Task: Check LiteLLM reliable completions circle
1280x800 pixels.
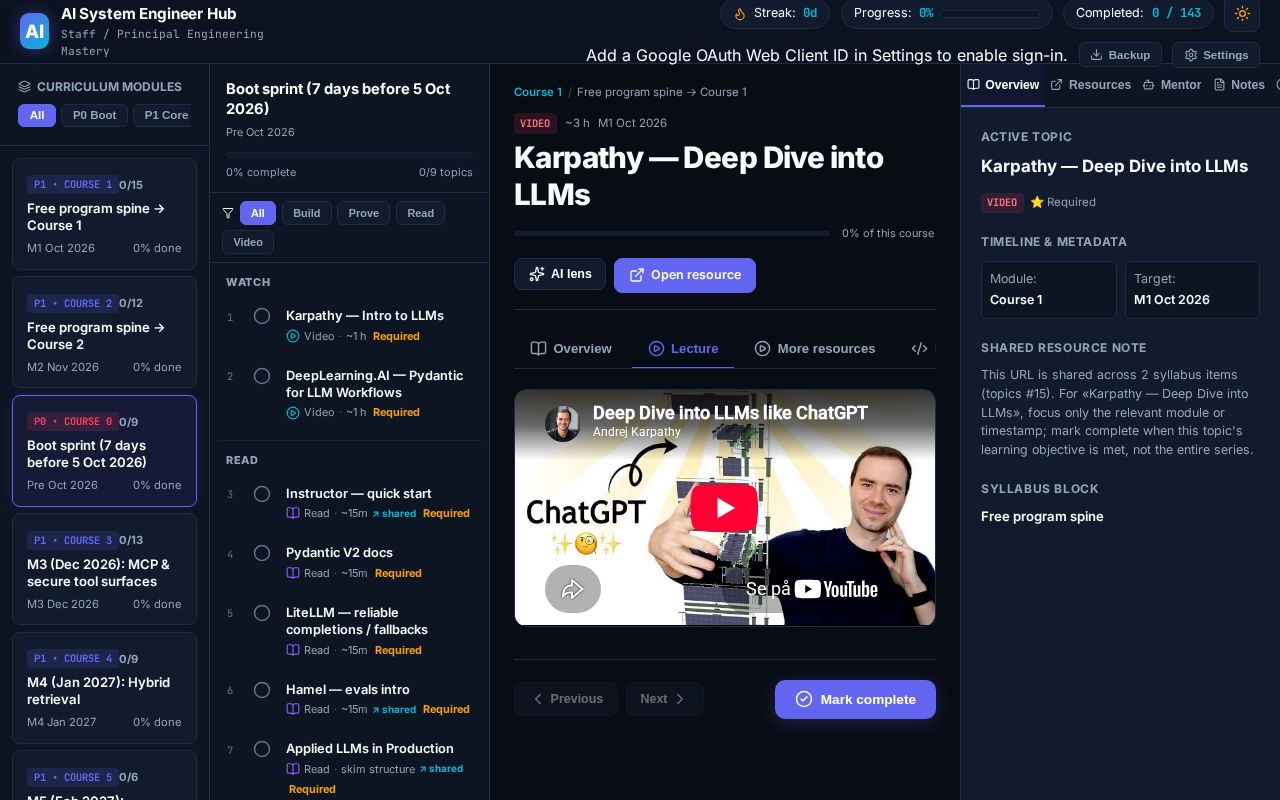Action: click(262, 613)
